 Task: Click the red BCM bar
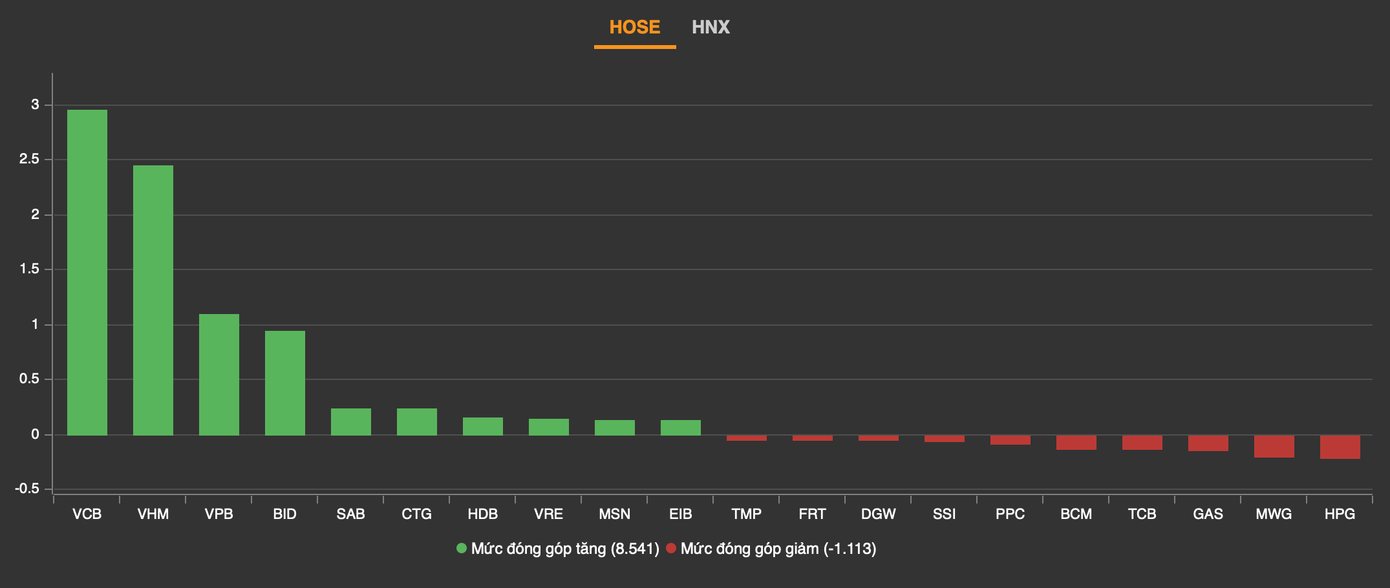1076,442
